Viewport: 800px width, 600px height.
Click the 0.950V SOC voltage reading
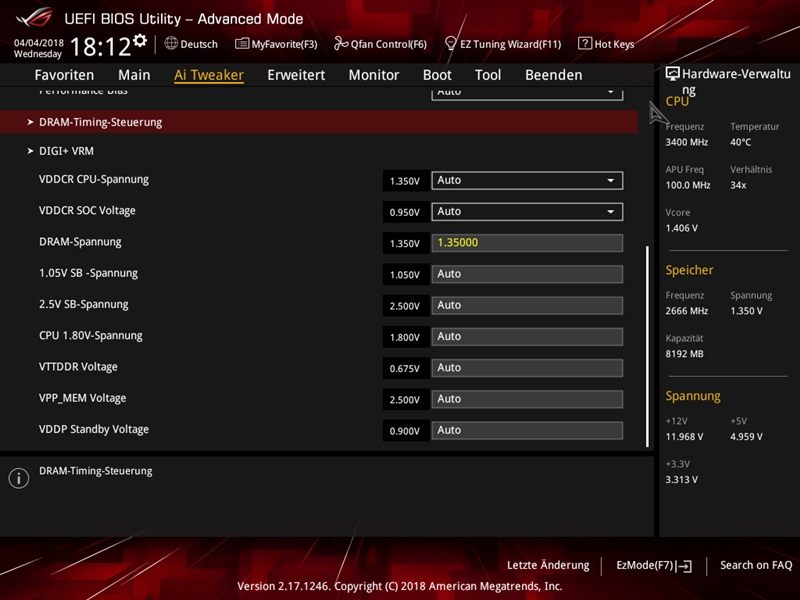point(405,212)
